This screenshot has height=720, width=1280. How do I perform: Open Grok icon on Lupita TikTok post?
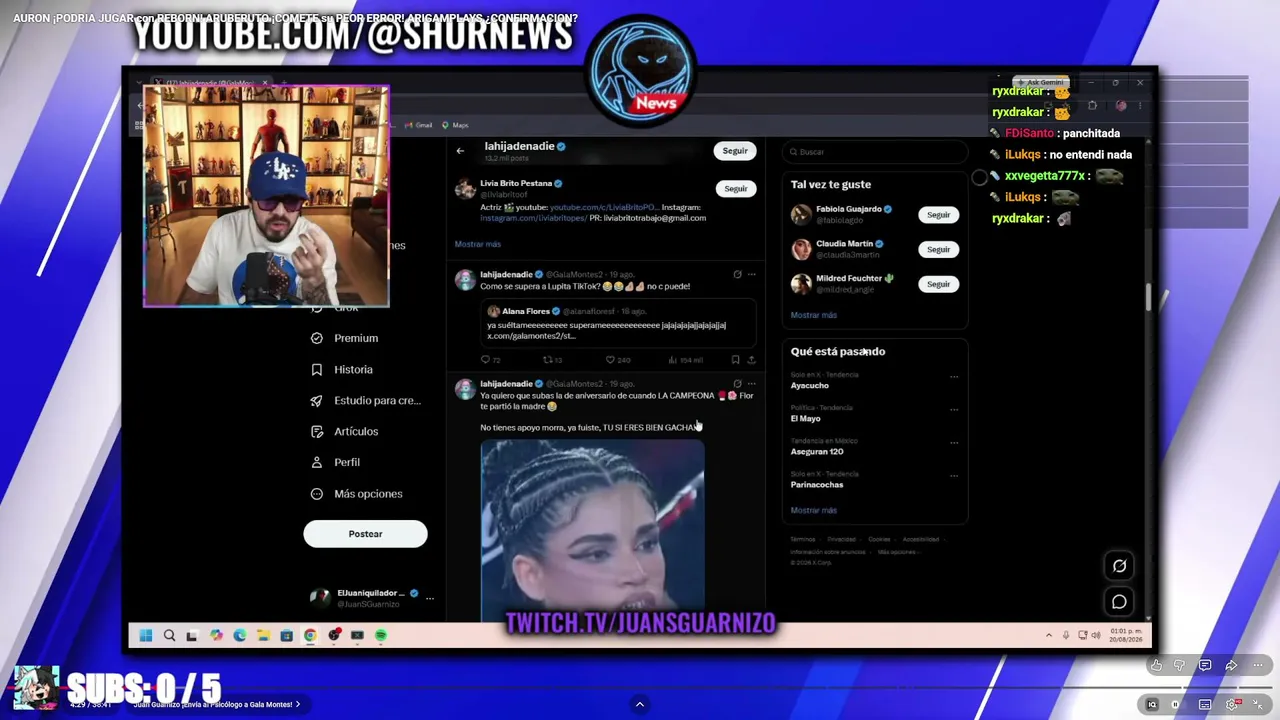737,274
